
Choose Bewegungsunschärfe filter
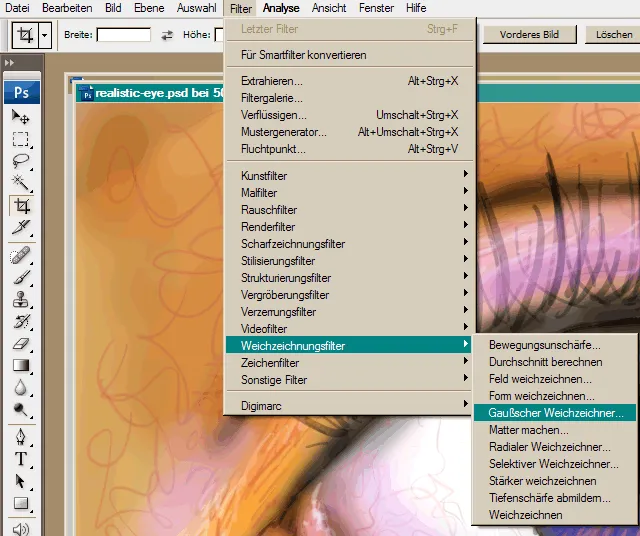tap(555, 345)
